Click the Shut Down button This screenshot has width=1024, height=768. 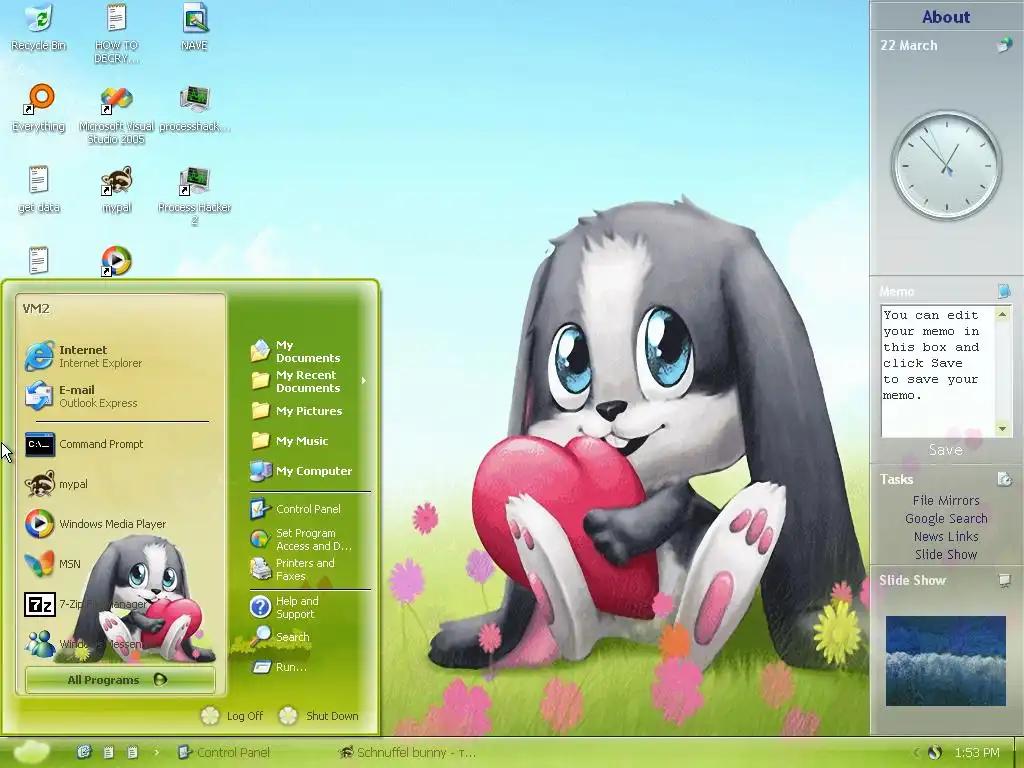click(319, 716)
